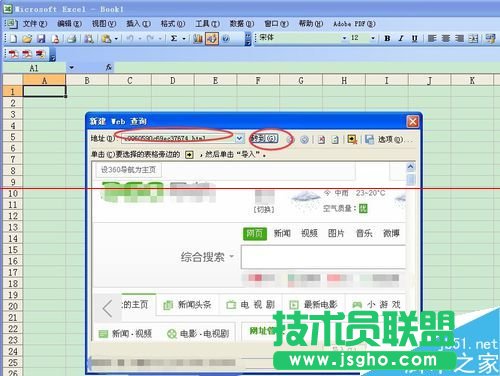Click the Open file icon
This screenshot has height=376, width=500.
[27, 39]
